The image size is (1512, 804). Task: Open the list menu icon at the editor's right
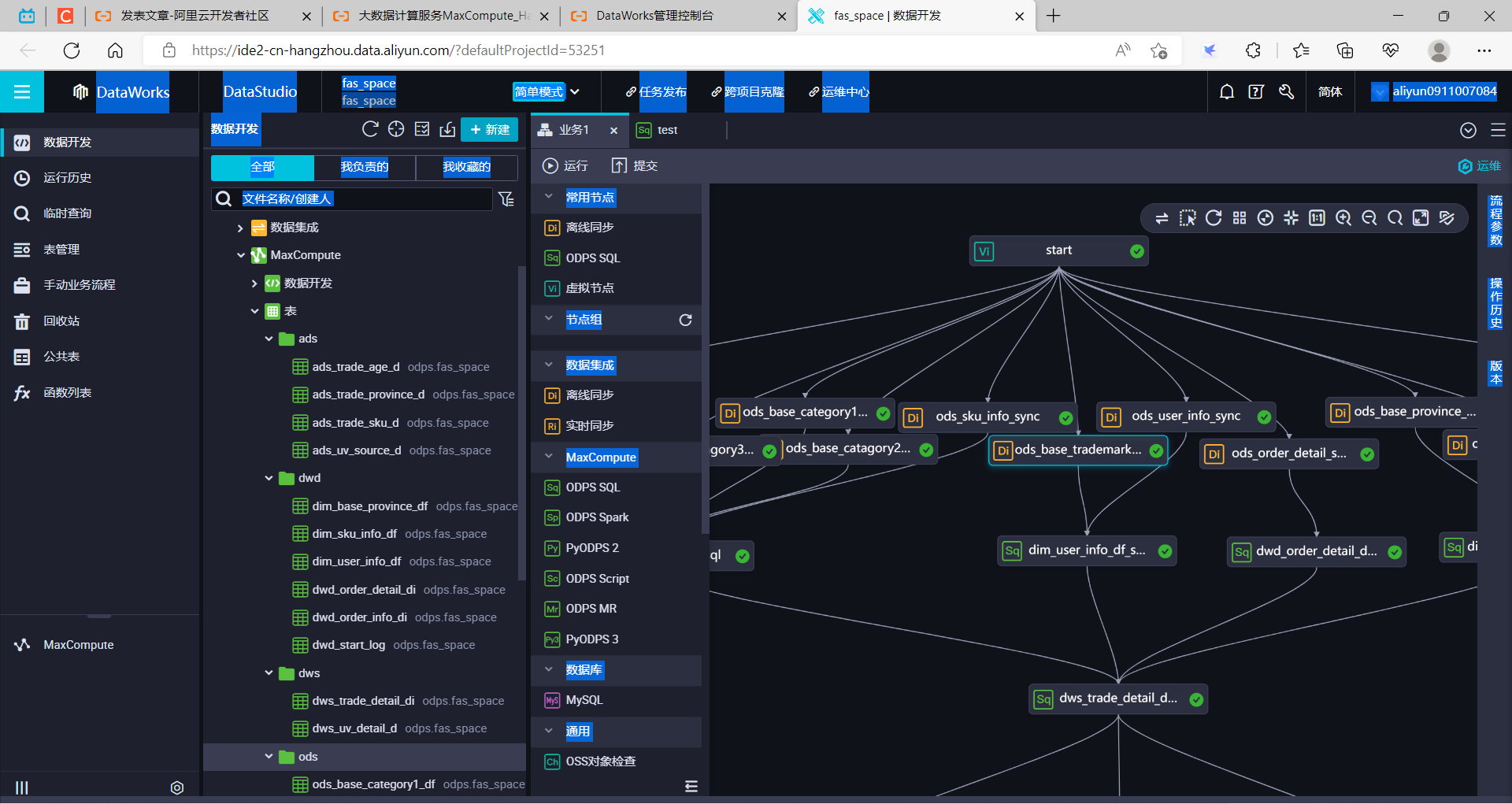tap(1499, 130)
